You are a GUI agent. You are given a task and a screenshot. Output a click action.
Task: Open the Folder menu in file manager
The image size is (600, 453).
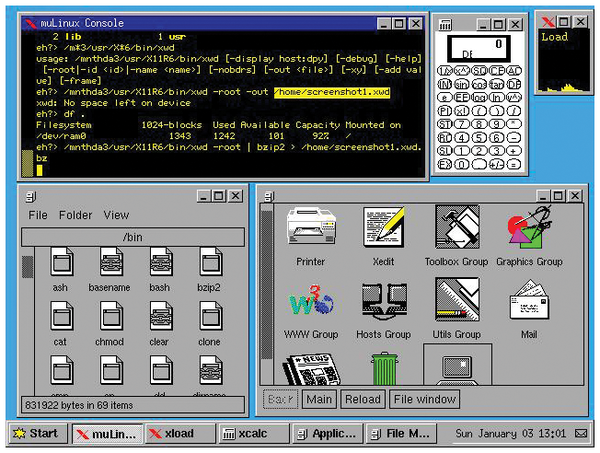click(75, 215)
